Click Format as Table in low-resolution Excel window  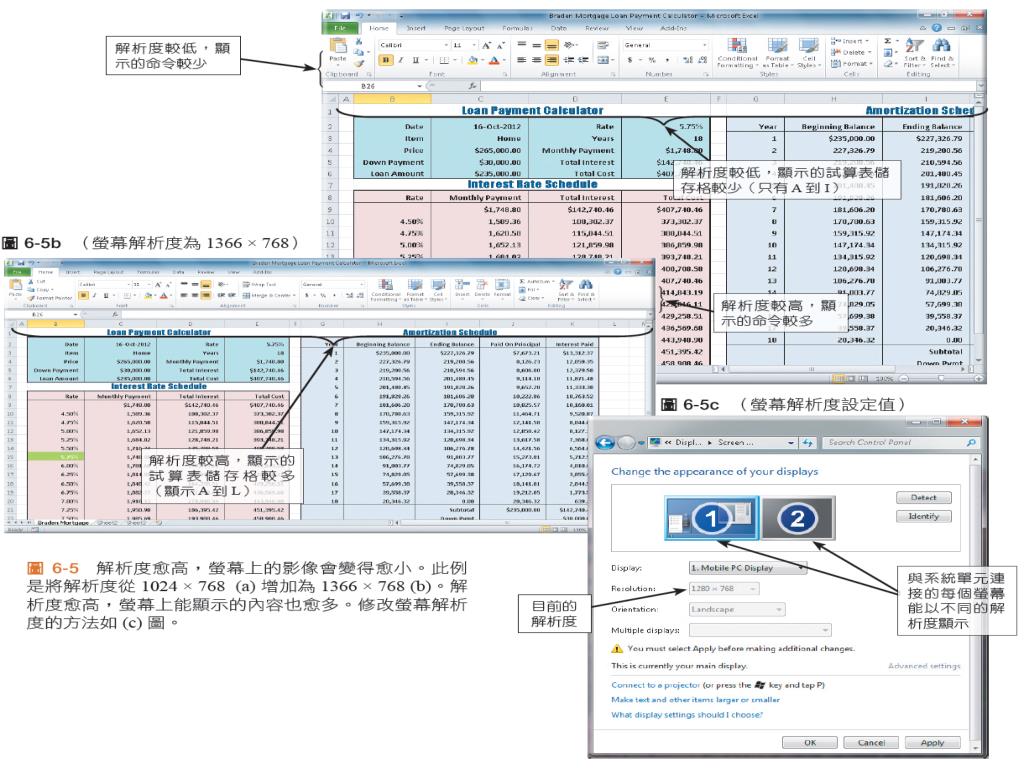click(777, 54)
